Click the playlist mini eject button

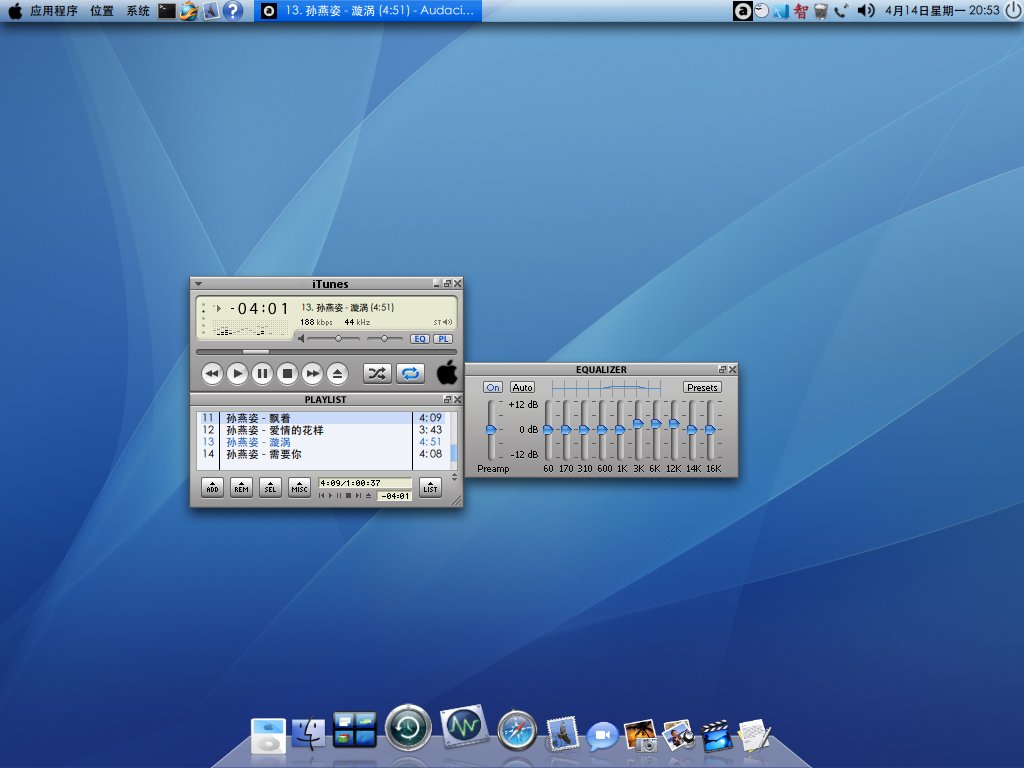[x=368, y=496]
